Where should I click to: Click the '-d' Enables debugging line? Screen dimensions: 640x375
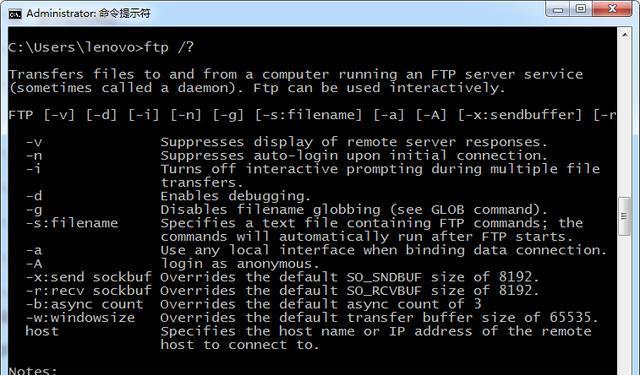pyautogui.click(x=169, y=196)
